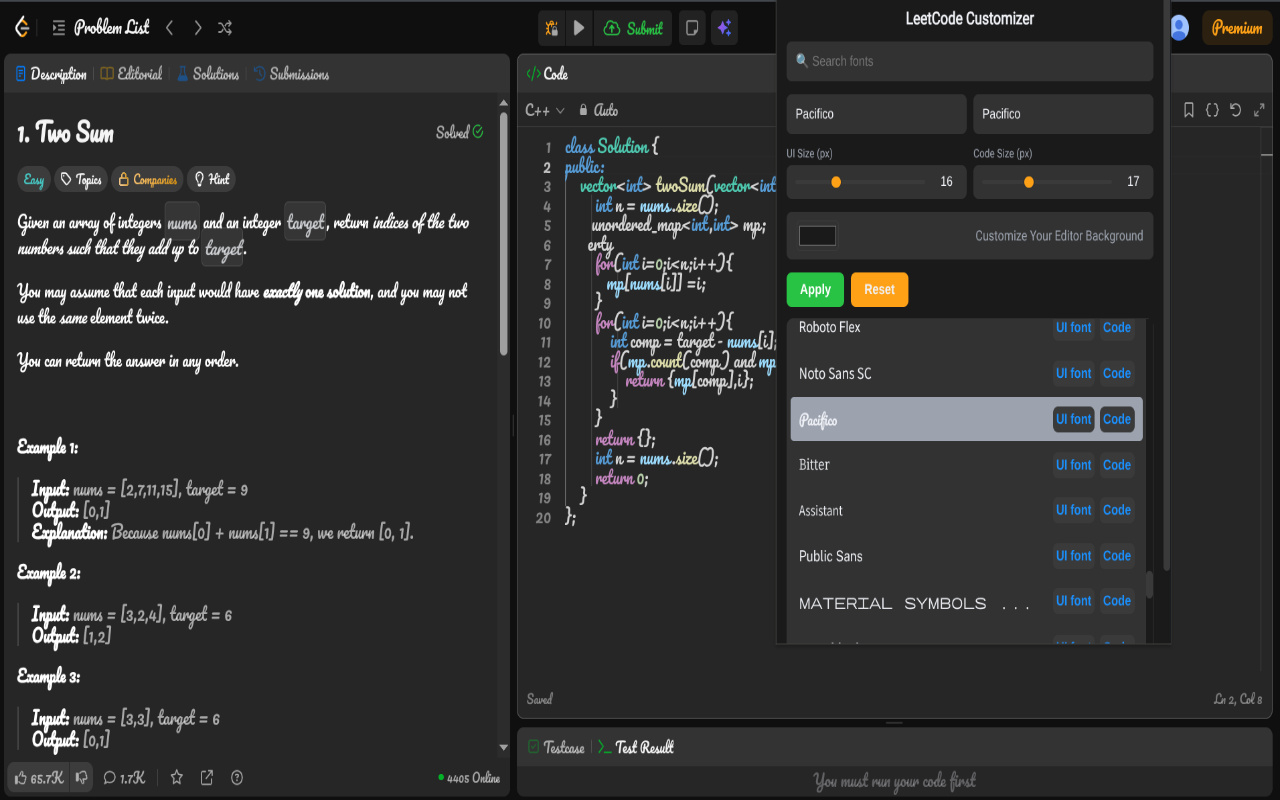Expand the Hint tag
Viewport: 1280px width, 800px height.
click(211, 180)
